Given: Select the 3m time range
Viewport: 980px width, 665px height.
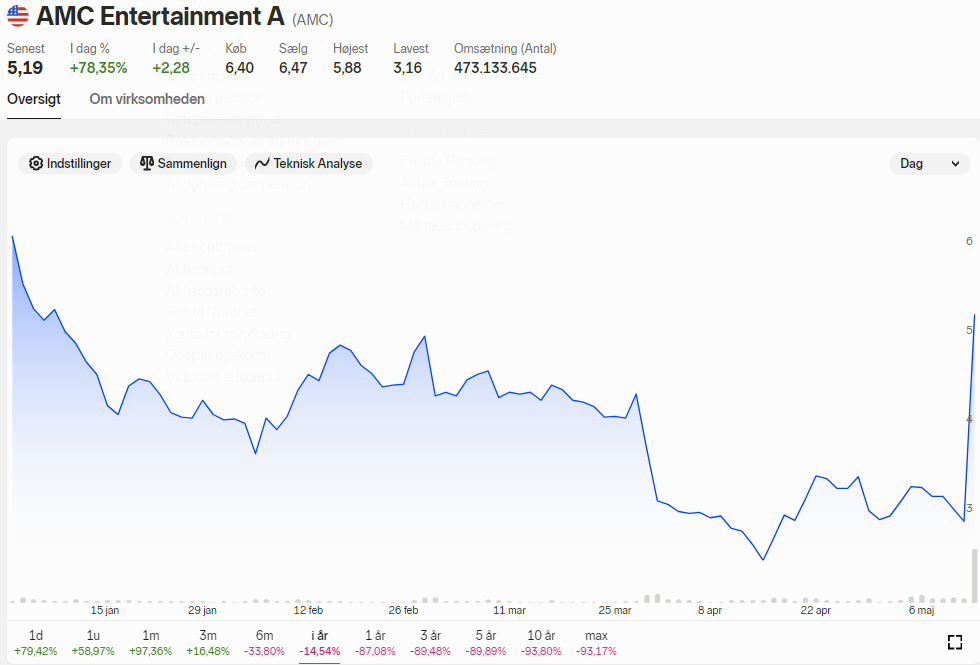Looking at the screenshot, I should [x=208, y=642].
